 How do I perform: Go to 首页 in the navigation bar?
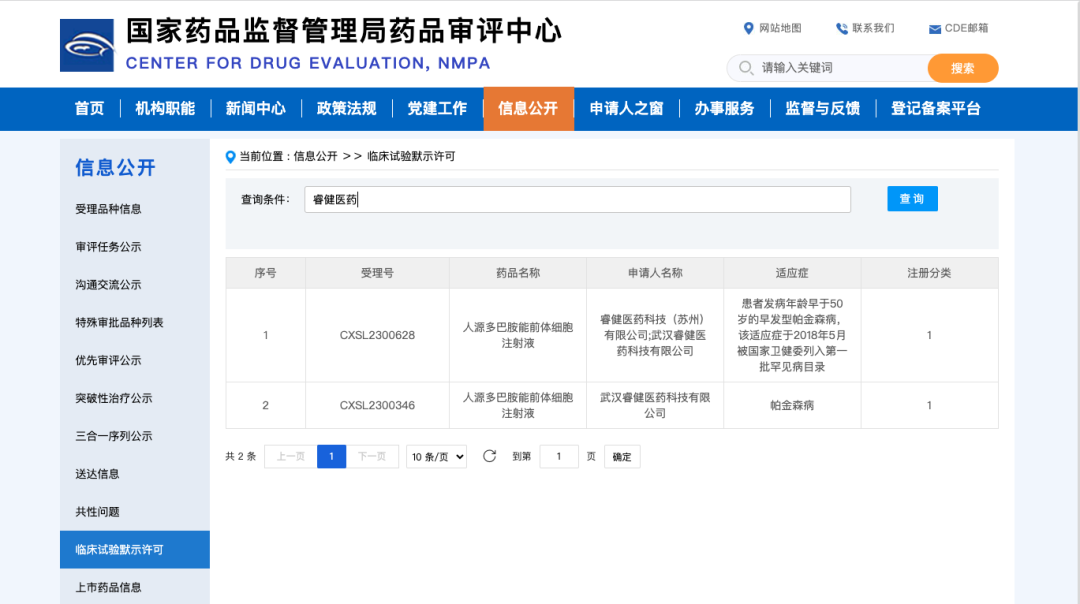pos(89,109)
